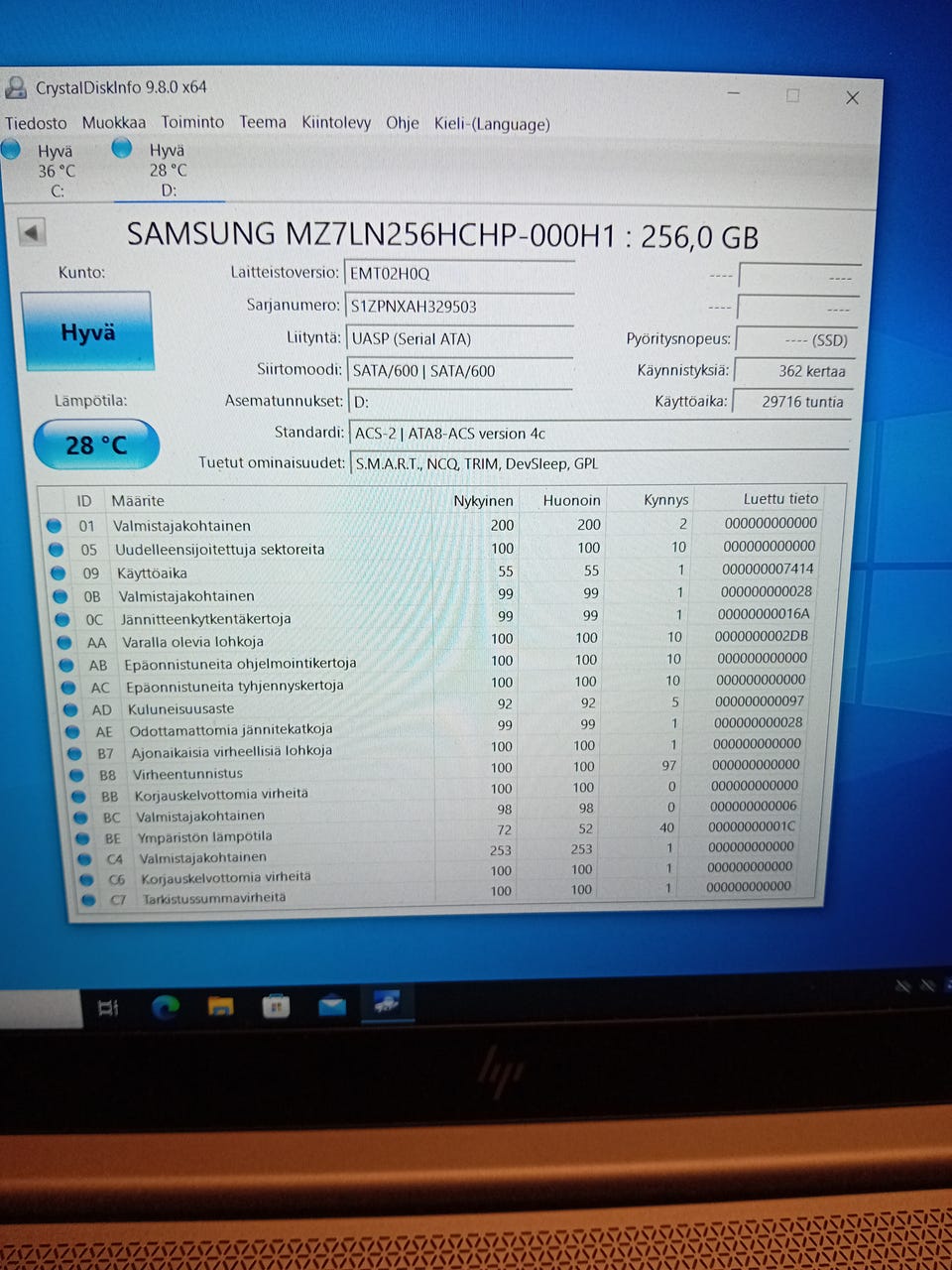Click the status dot beside Uudelleensijoitettuja sektoreita
Screen dimensions: 952x1270
coord(57,550)
